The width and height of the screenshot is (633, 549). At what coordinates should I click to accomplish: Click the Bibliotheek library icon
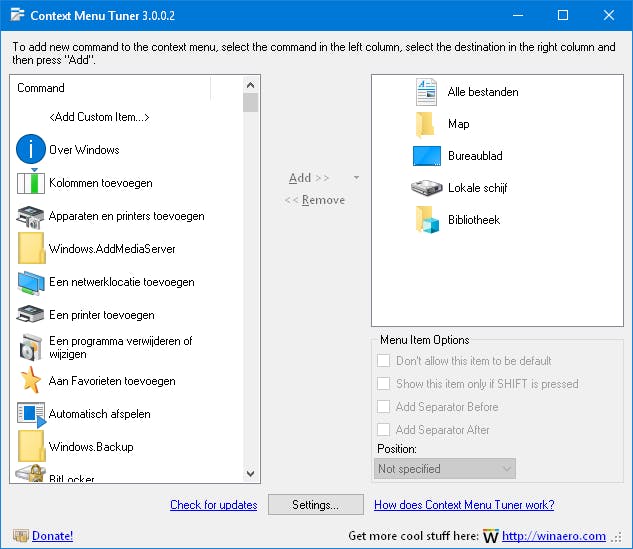click(427, 220)
